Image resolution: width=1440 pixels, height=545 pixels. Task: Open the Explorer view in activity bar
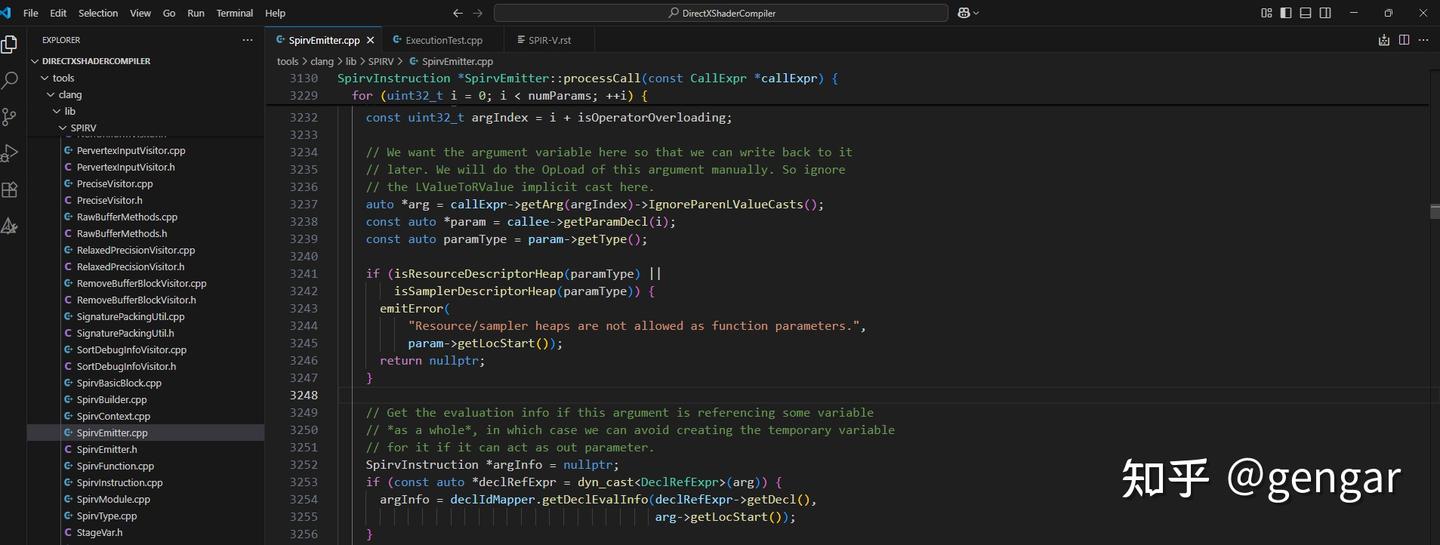coord(10,45)
